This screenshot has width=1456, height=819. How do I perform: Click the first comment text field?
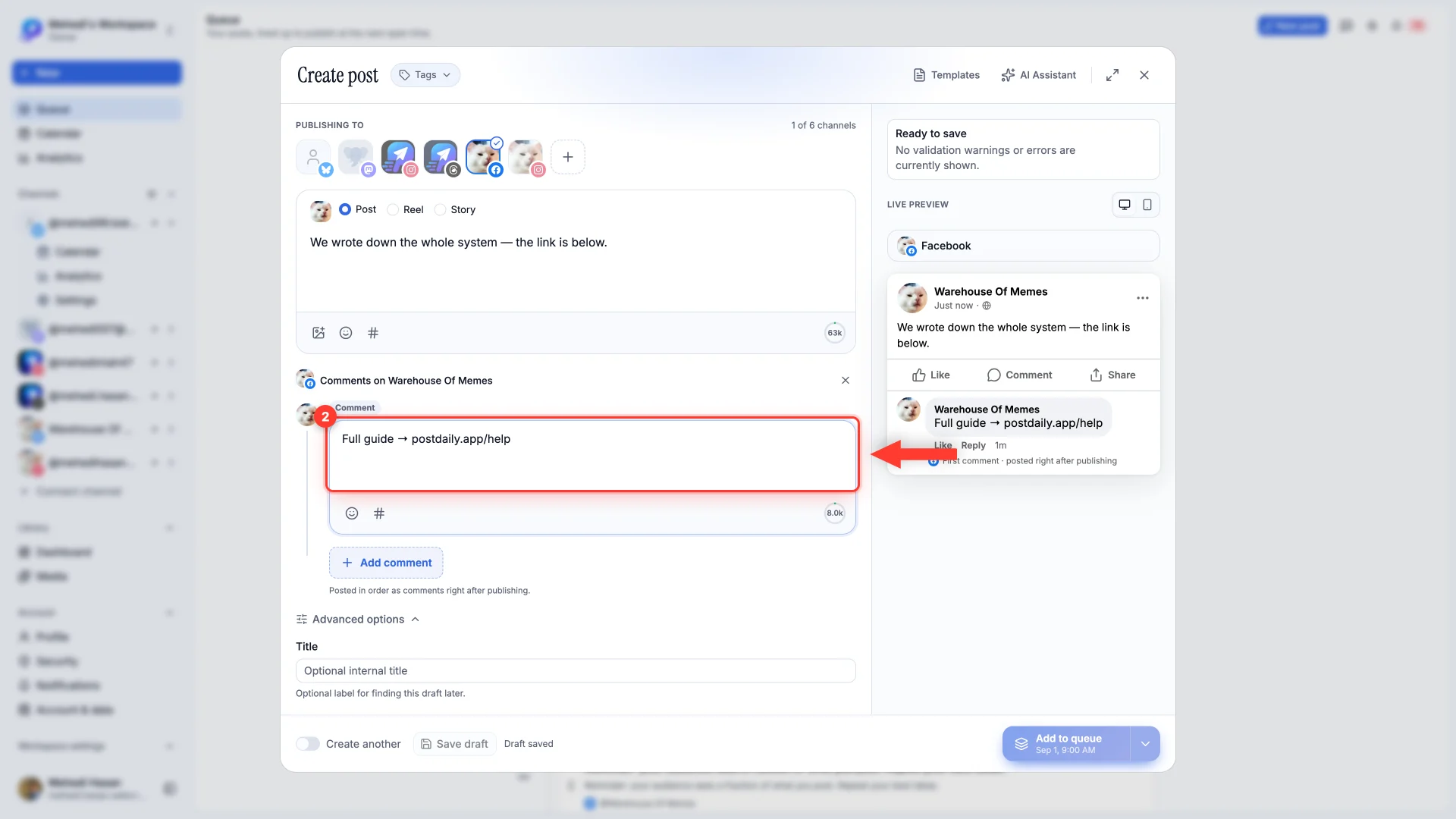592,455
